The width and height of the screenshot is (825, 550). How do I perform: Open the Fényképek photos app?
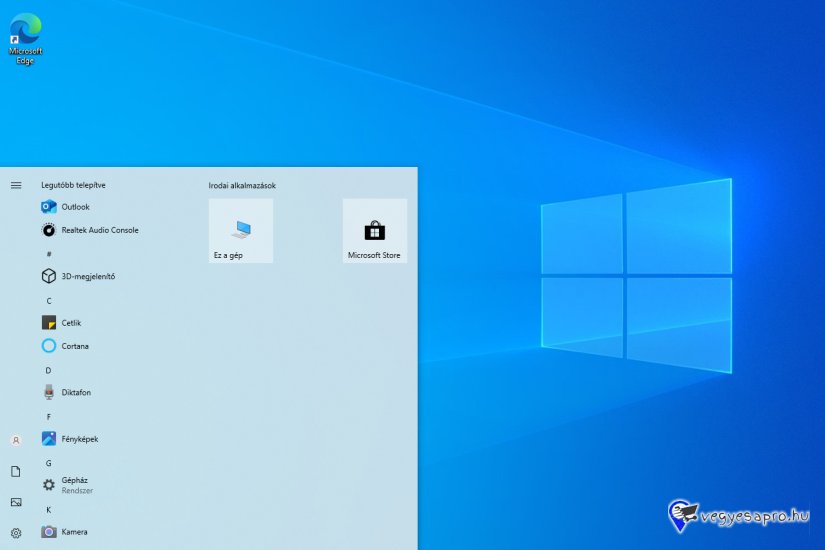[x=79, y=439]
